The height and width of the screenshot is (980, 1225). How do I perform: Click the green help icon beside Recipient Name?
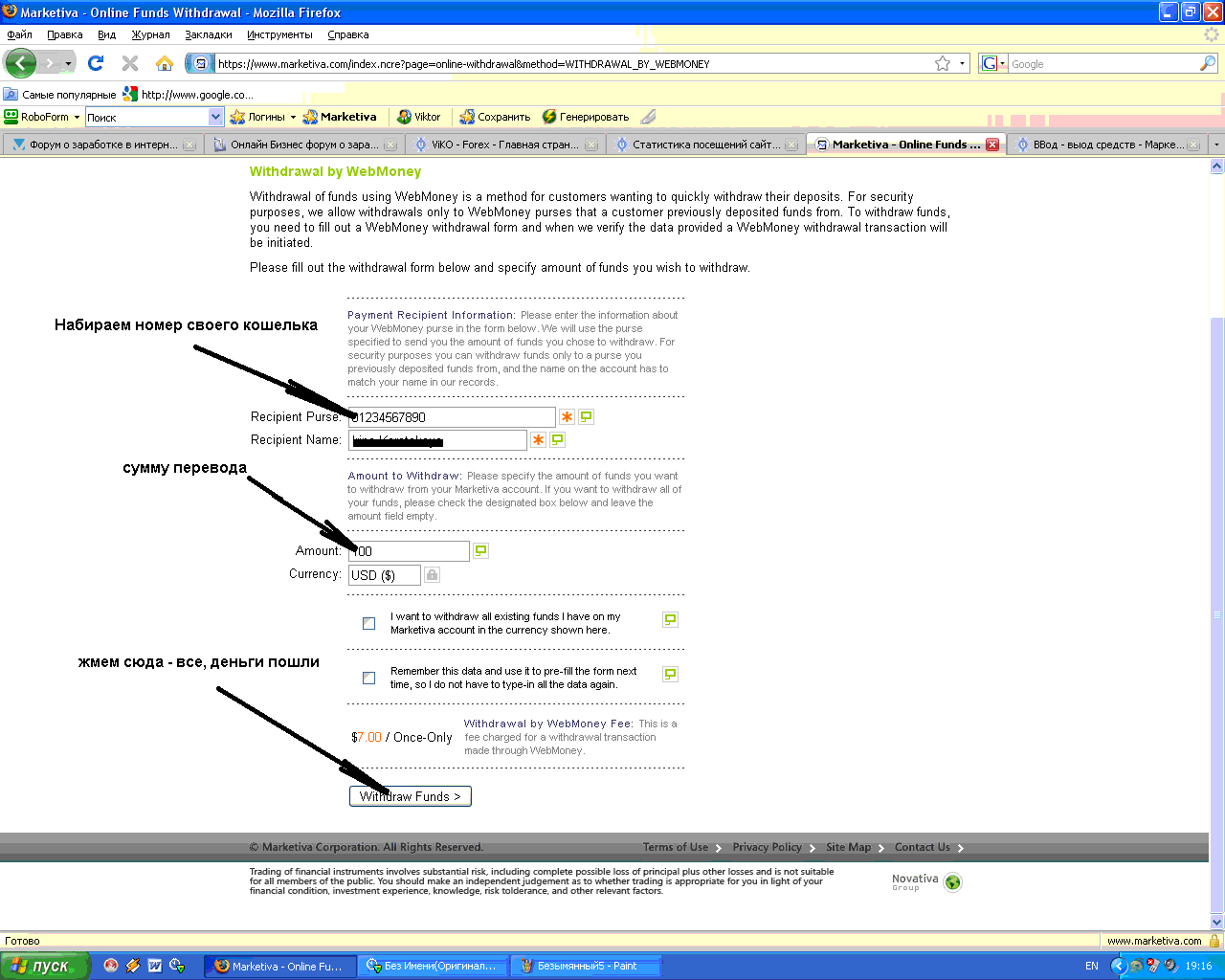[558, 439]
